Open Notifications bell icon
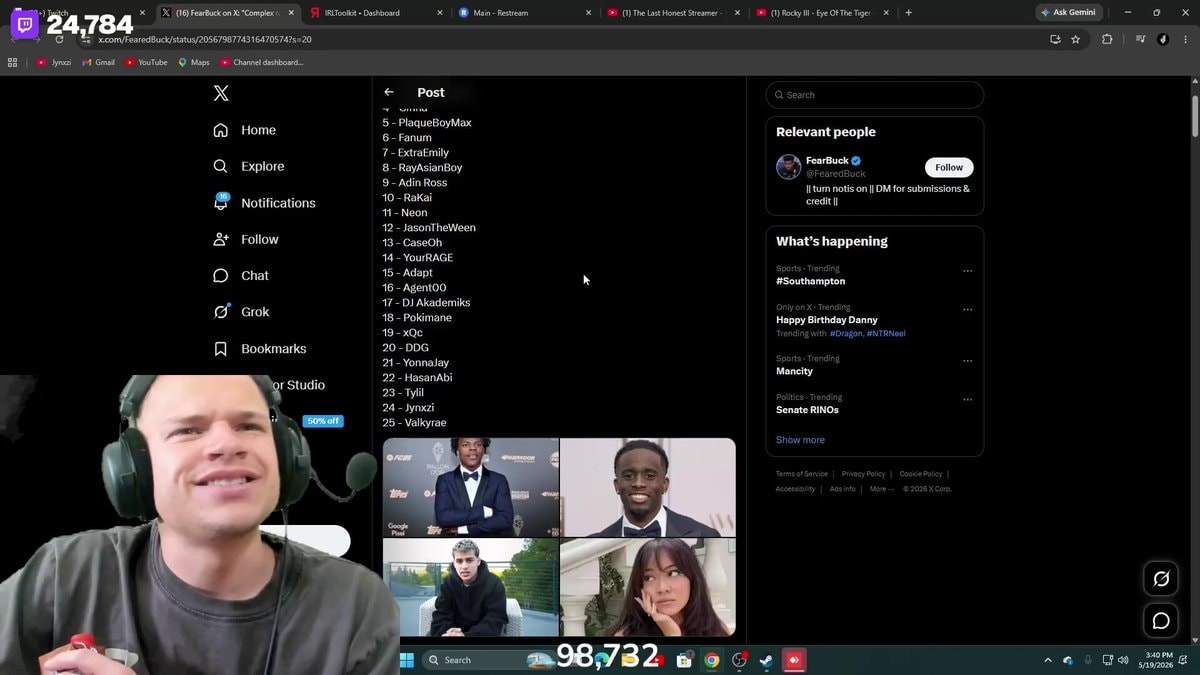 (221, 202)
